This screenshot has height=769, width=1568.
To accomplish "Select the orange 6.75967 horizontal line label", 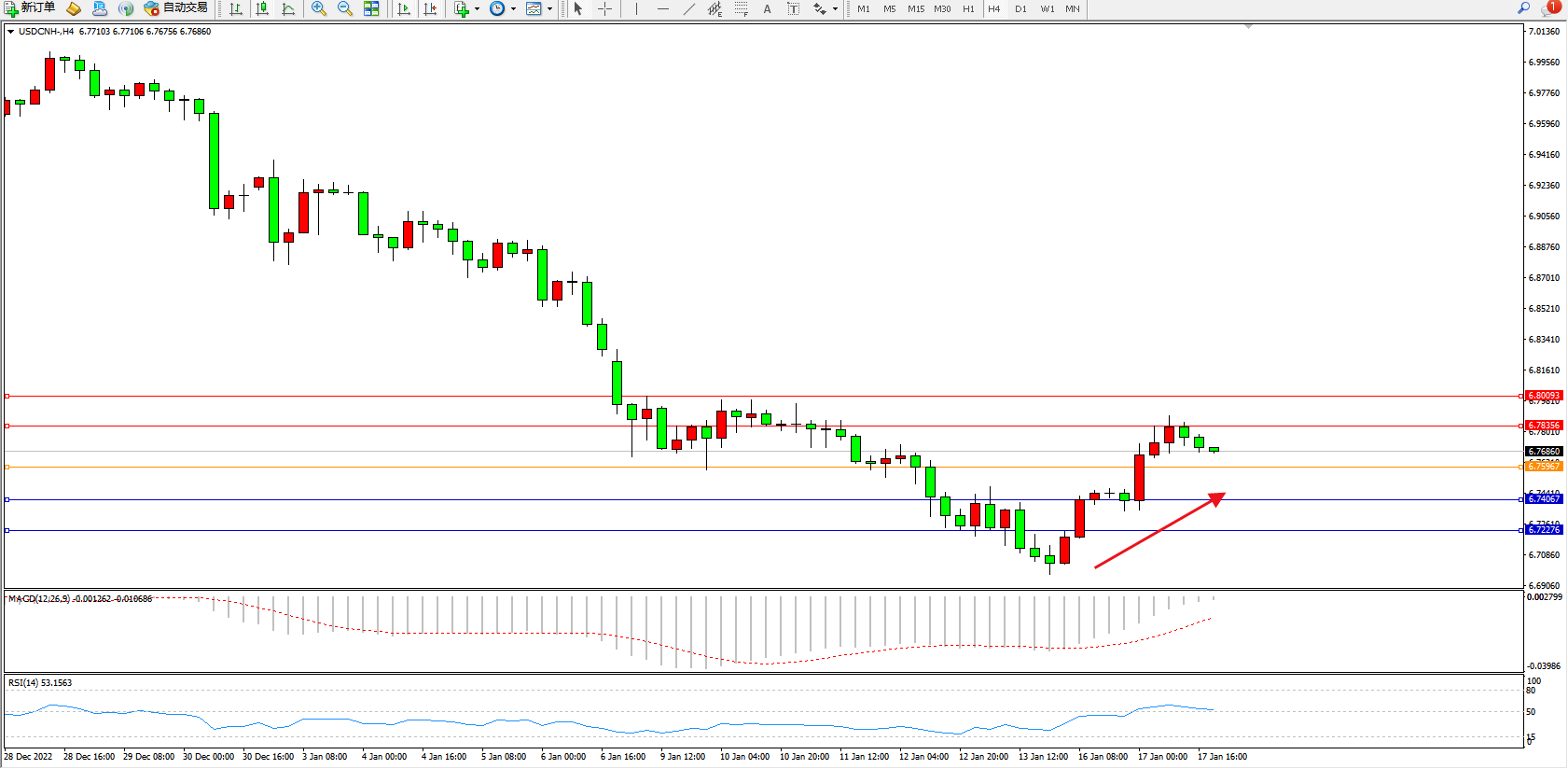I will (1543, 467).
